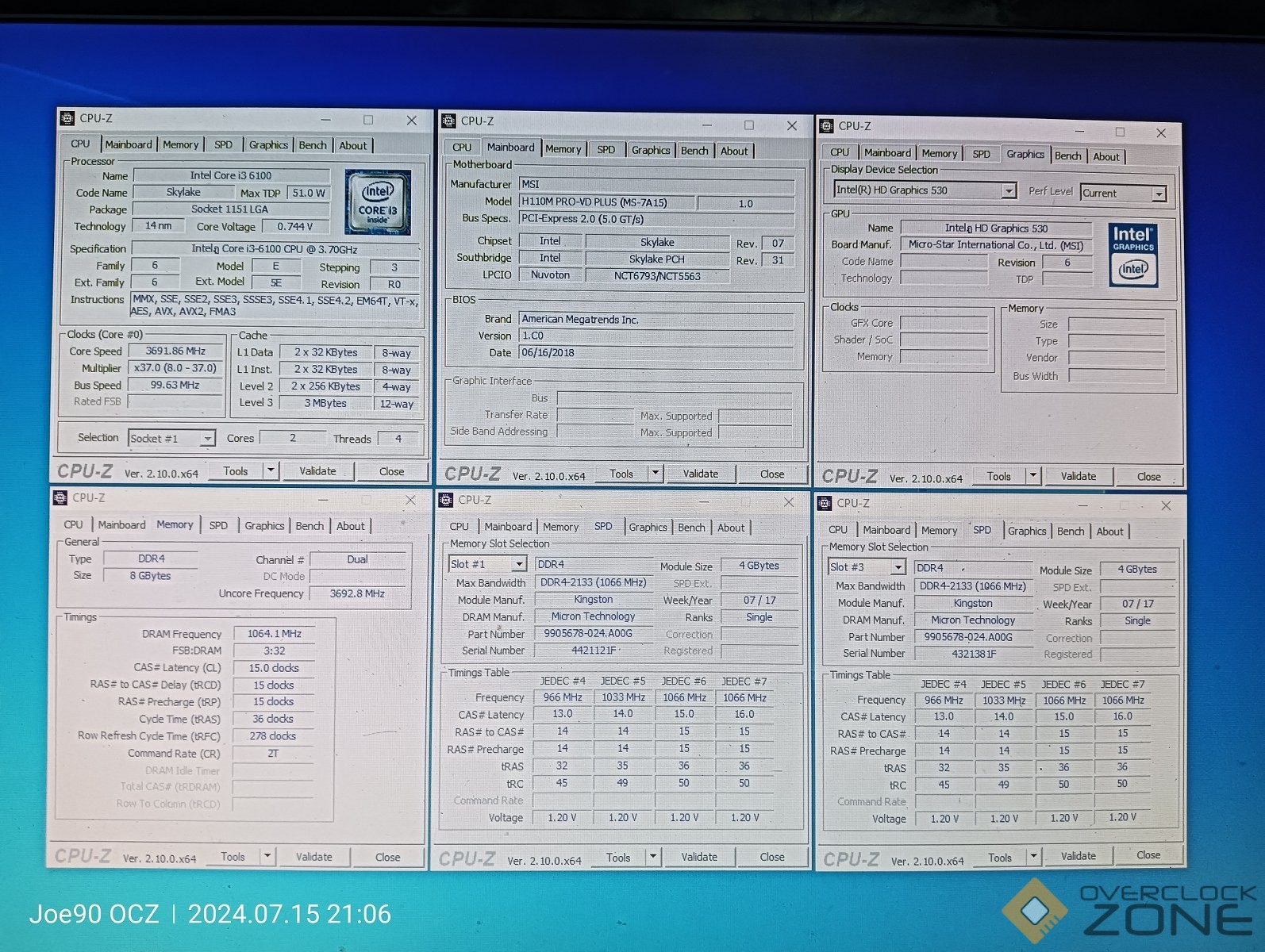
Task: Select the Memory tab in the HD Graphics window
Action: [x=940, y=154]
